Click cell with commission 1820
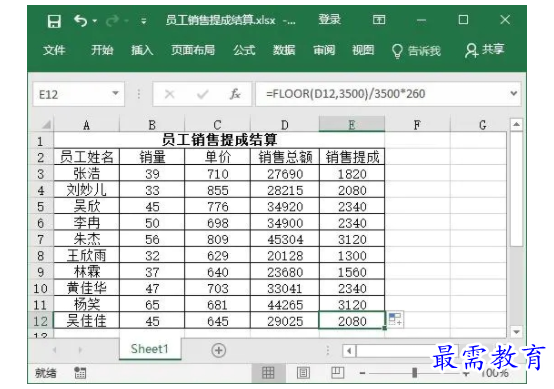Viewport: 554px width, 389px height. point(352,174)
